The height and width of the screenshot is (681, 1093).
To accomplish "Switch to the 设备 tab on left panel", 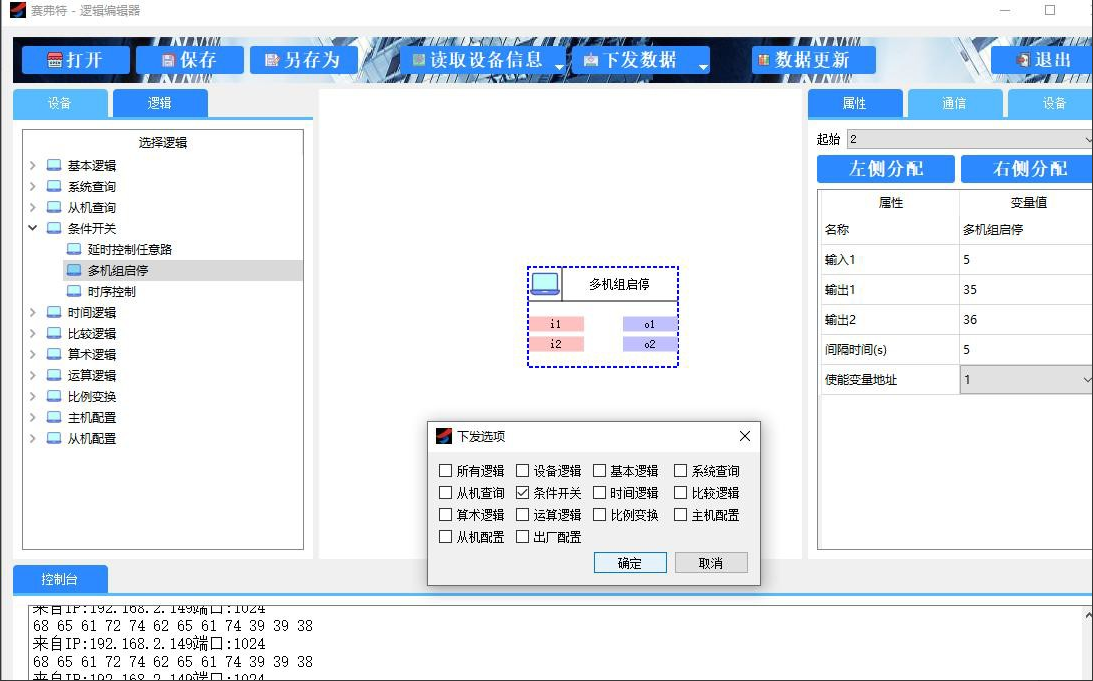I will [x=60, y=104].
